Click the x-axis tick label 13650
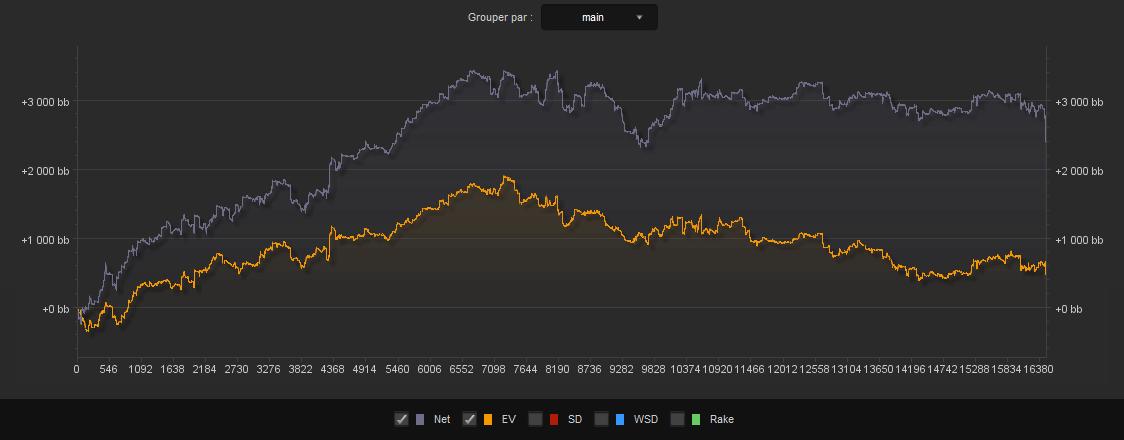This screenshot has height=440, width=1124. coord(878,370)
